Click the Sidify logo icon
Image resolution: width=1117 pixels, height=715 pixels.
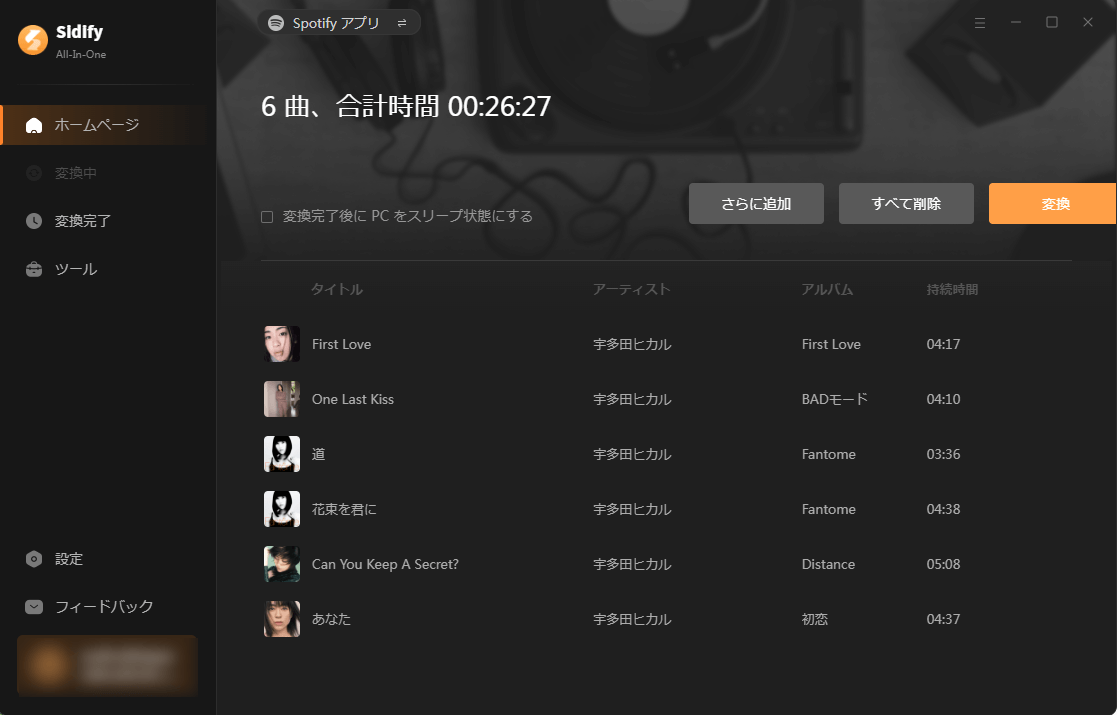click(x=33, y=40)
